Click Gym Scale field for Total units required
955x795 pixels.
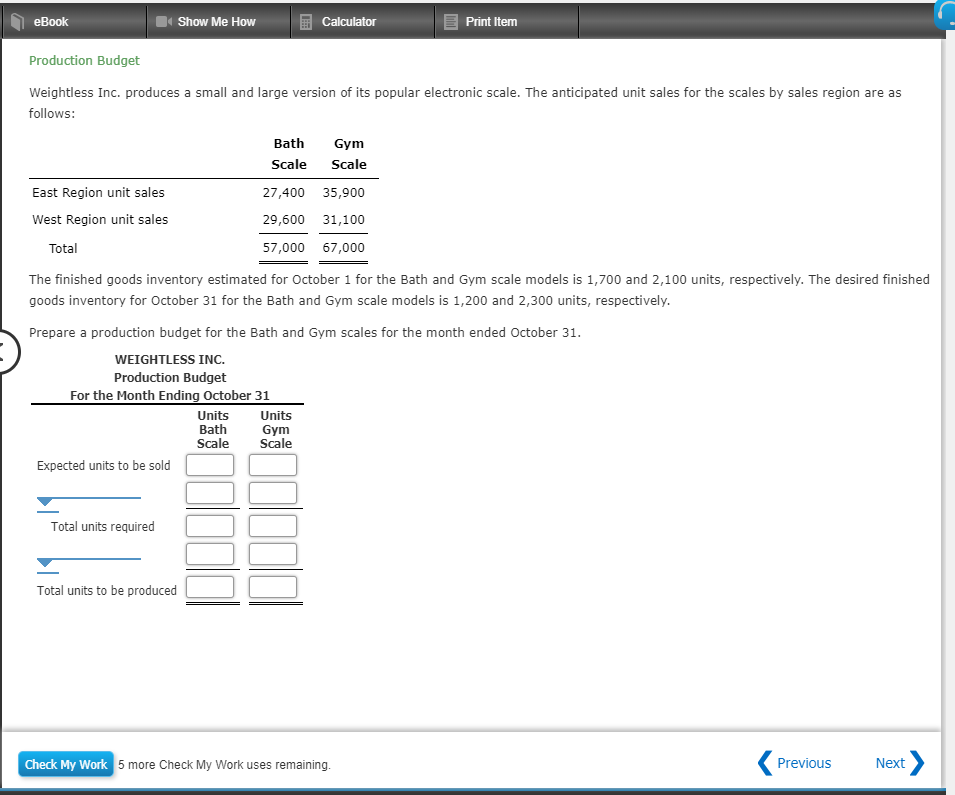[273, 526]
